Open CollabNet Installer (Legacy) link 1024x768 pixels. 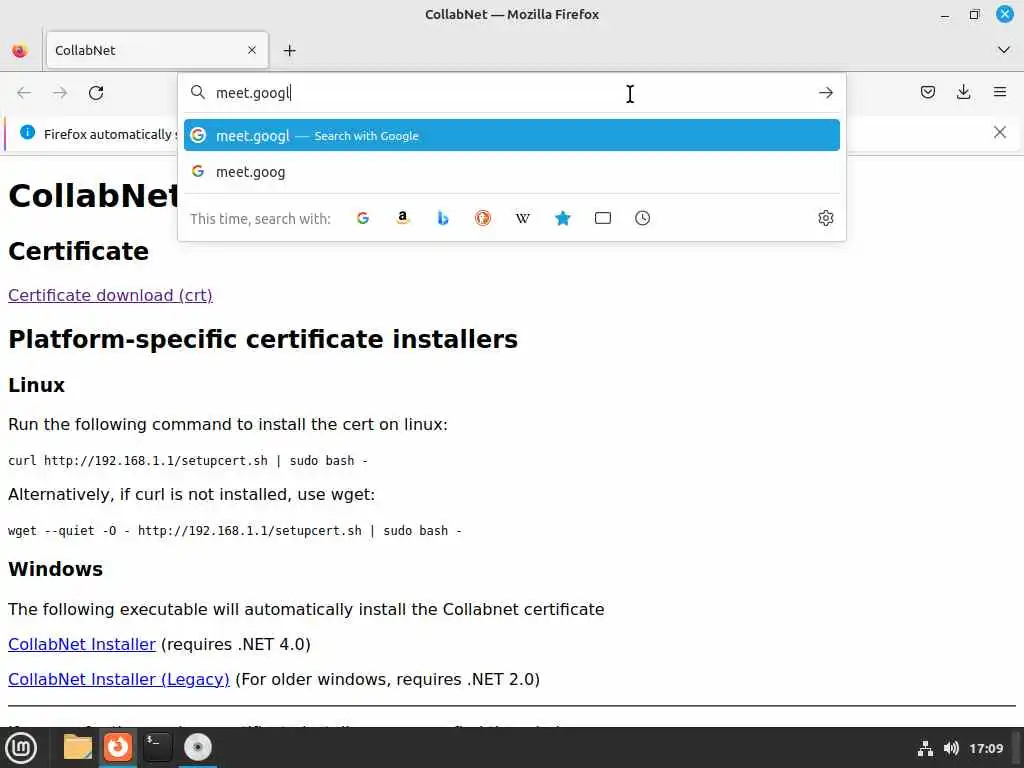point(119,680)
